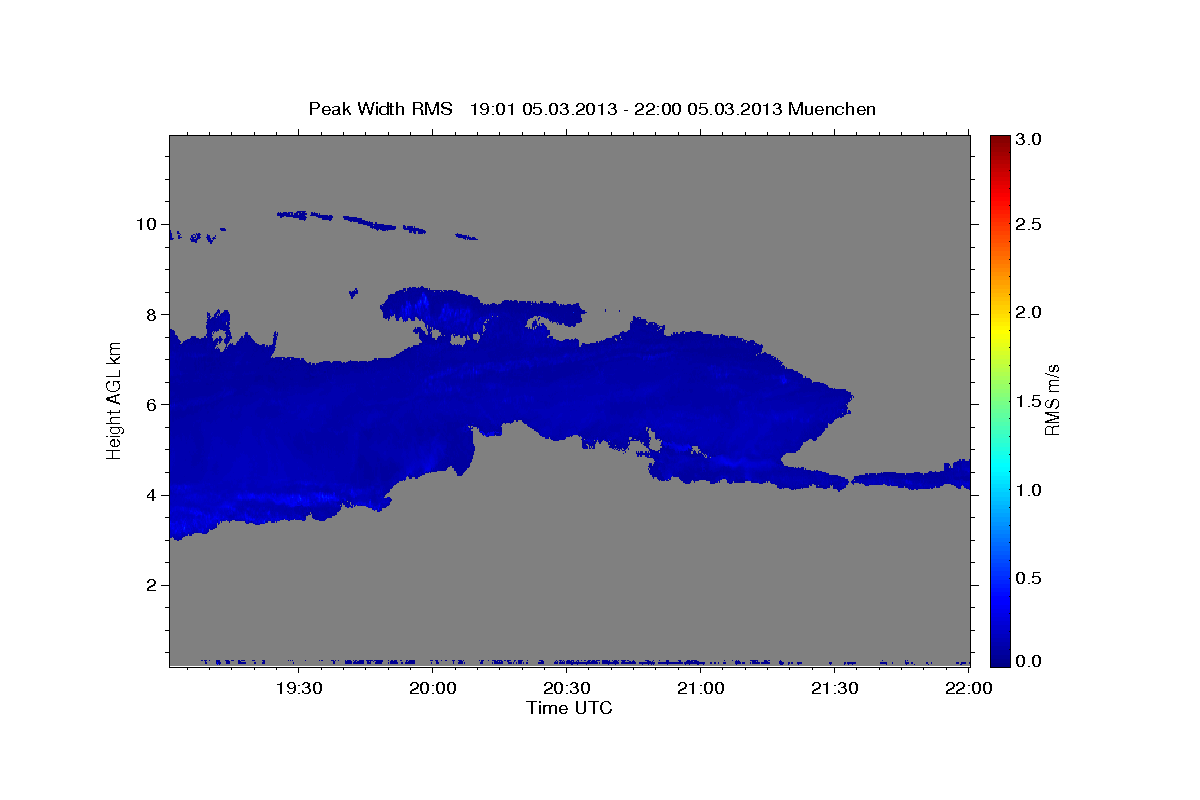Click the colorbar value 1.0
1200x800 pixels.
[1030, 490]
